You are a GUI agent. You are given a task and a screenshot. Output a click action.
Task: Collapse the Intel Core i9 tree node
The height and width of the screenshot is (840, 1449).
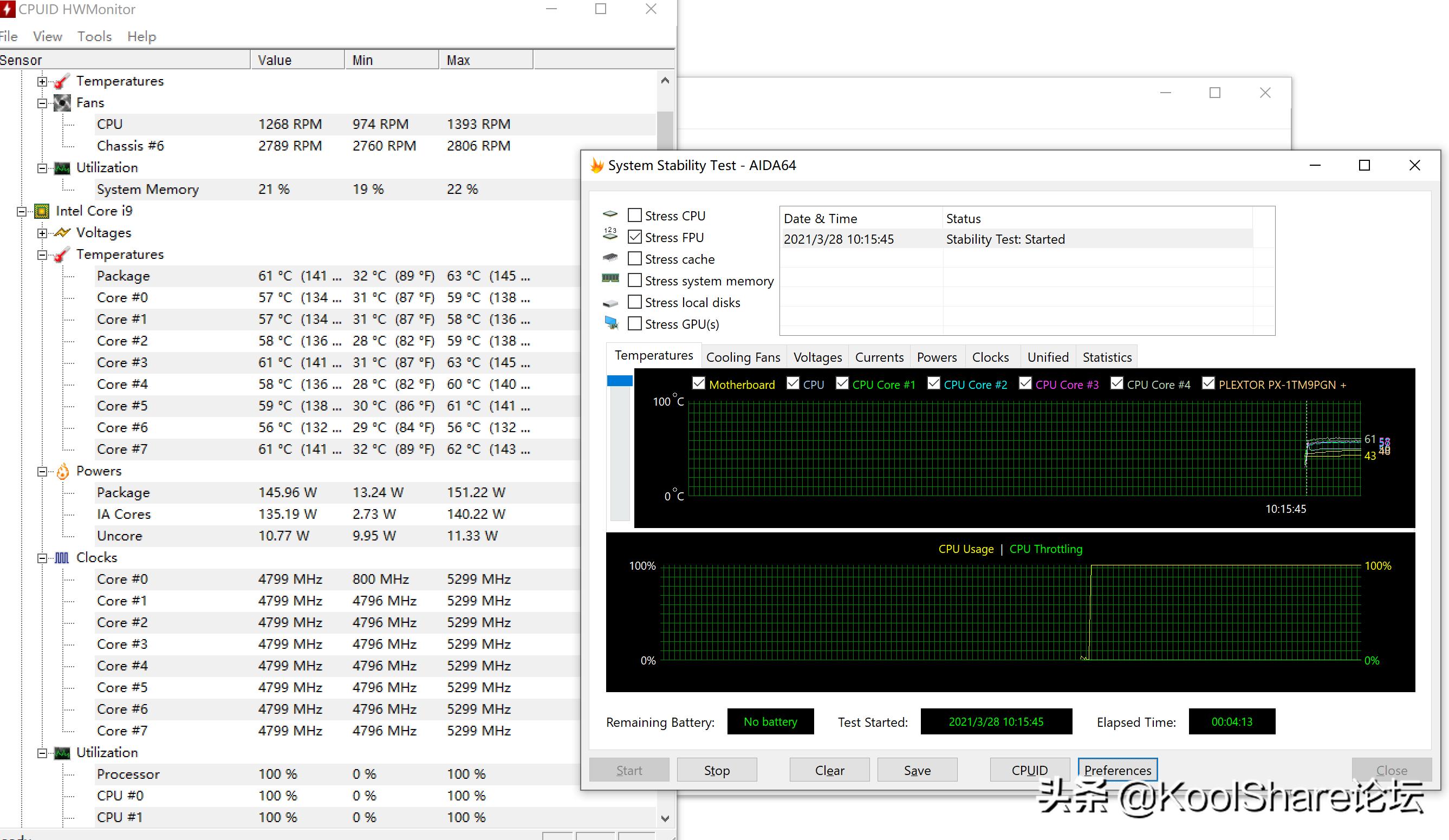click(22, 212)
